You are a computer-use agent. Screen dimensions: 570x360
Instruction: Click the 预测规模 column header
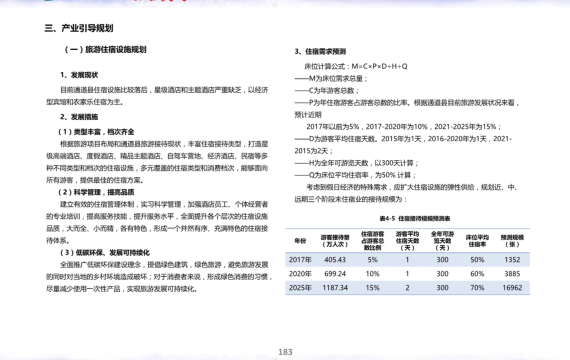512,241
